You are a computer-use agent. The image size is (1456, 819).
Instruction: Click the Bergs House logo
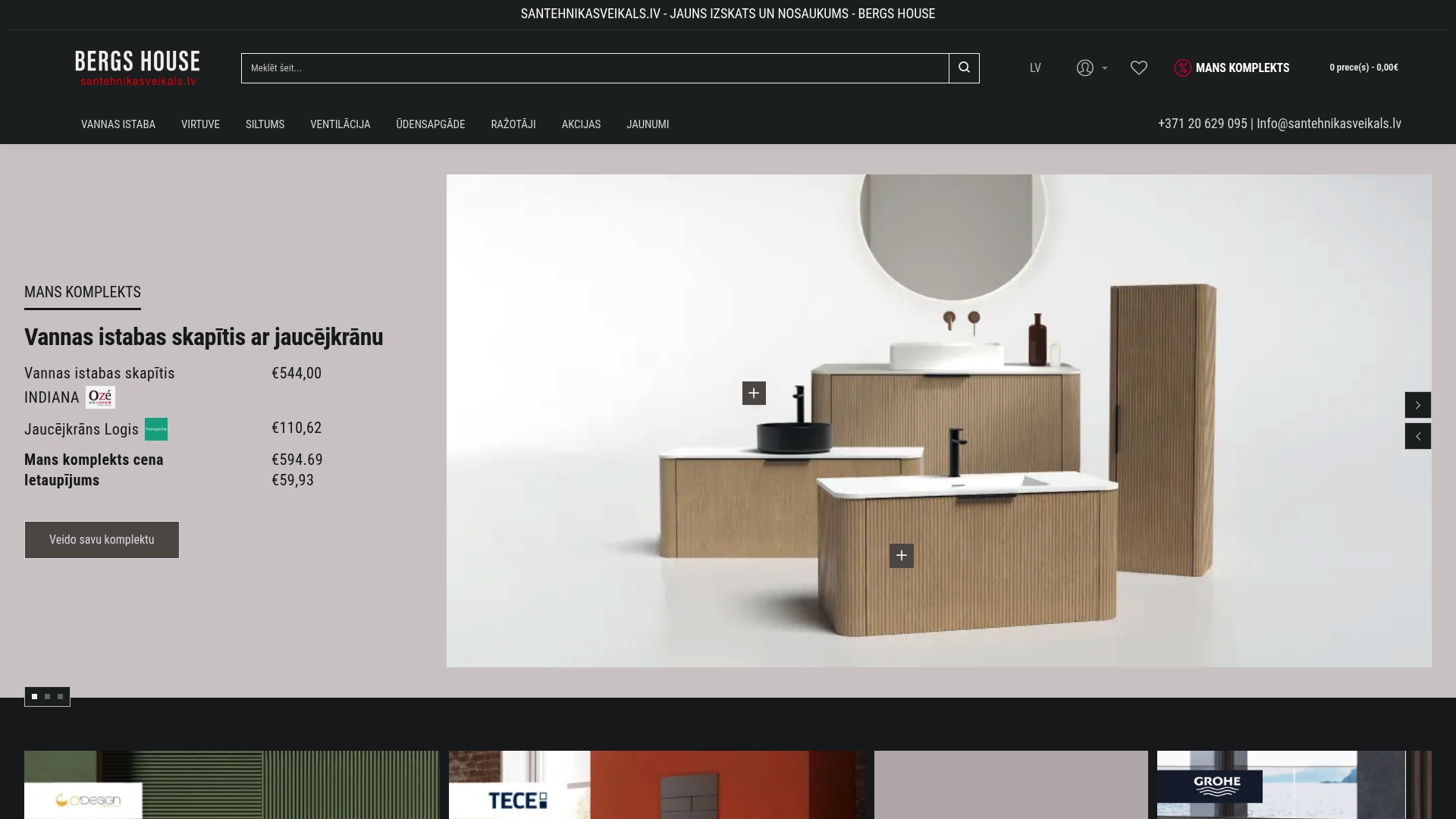137,68
